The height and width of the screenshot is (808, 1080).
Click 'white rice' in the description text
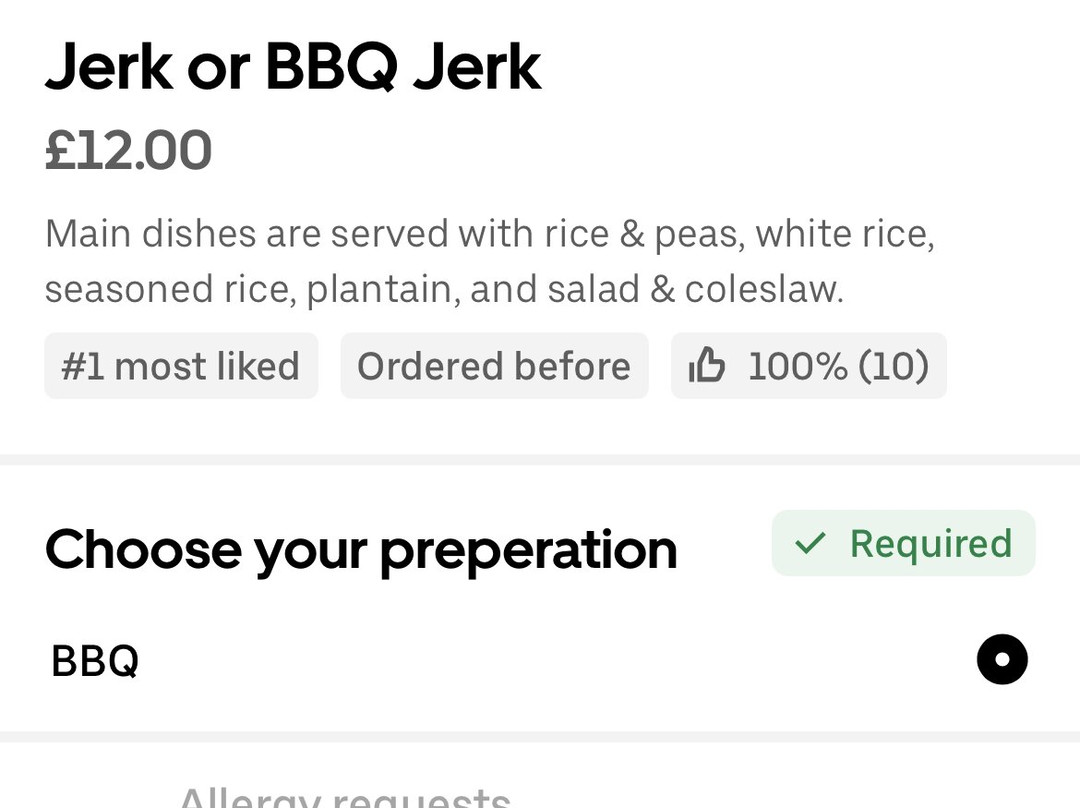(844, 234)
